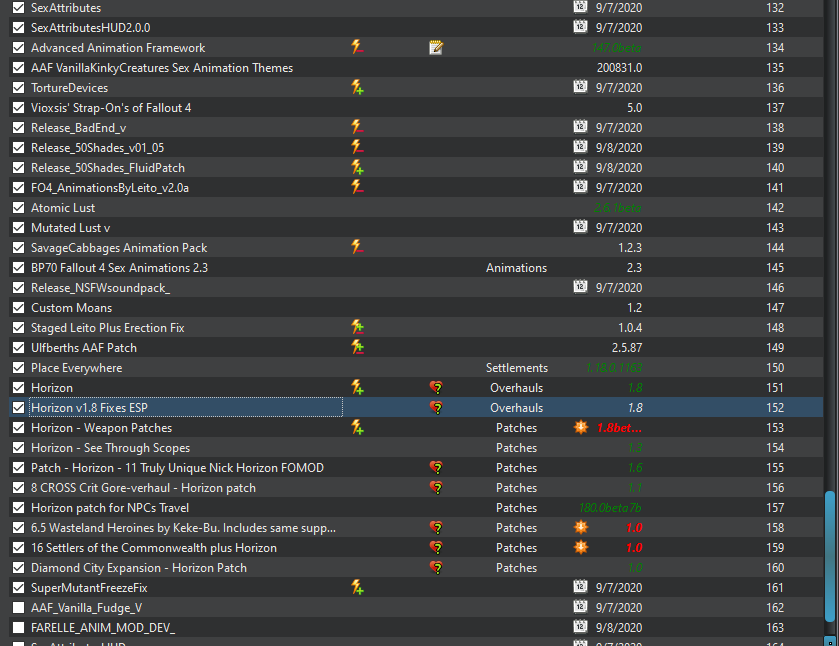Click the endorse heart on Wasteland Heroines row
The width and height of the screenshot is (839, 646).
click(437, 528)
